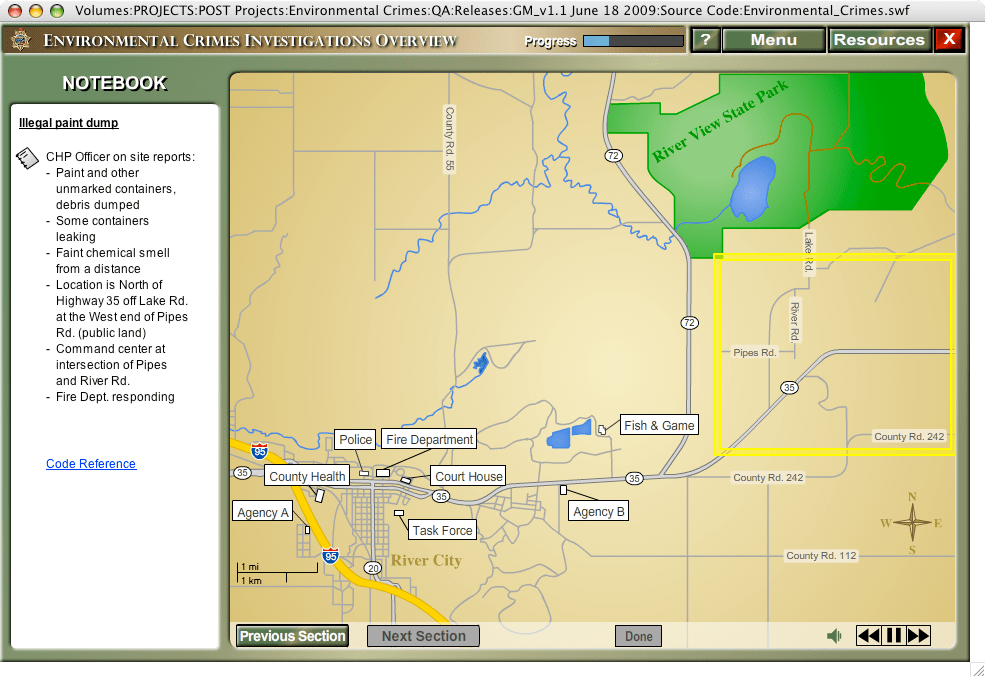The height and width of the screenshot is (677, 985).
Task: Advance to Next Section
Action: (x=423, y=636)
